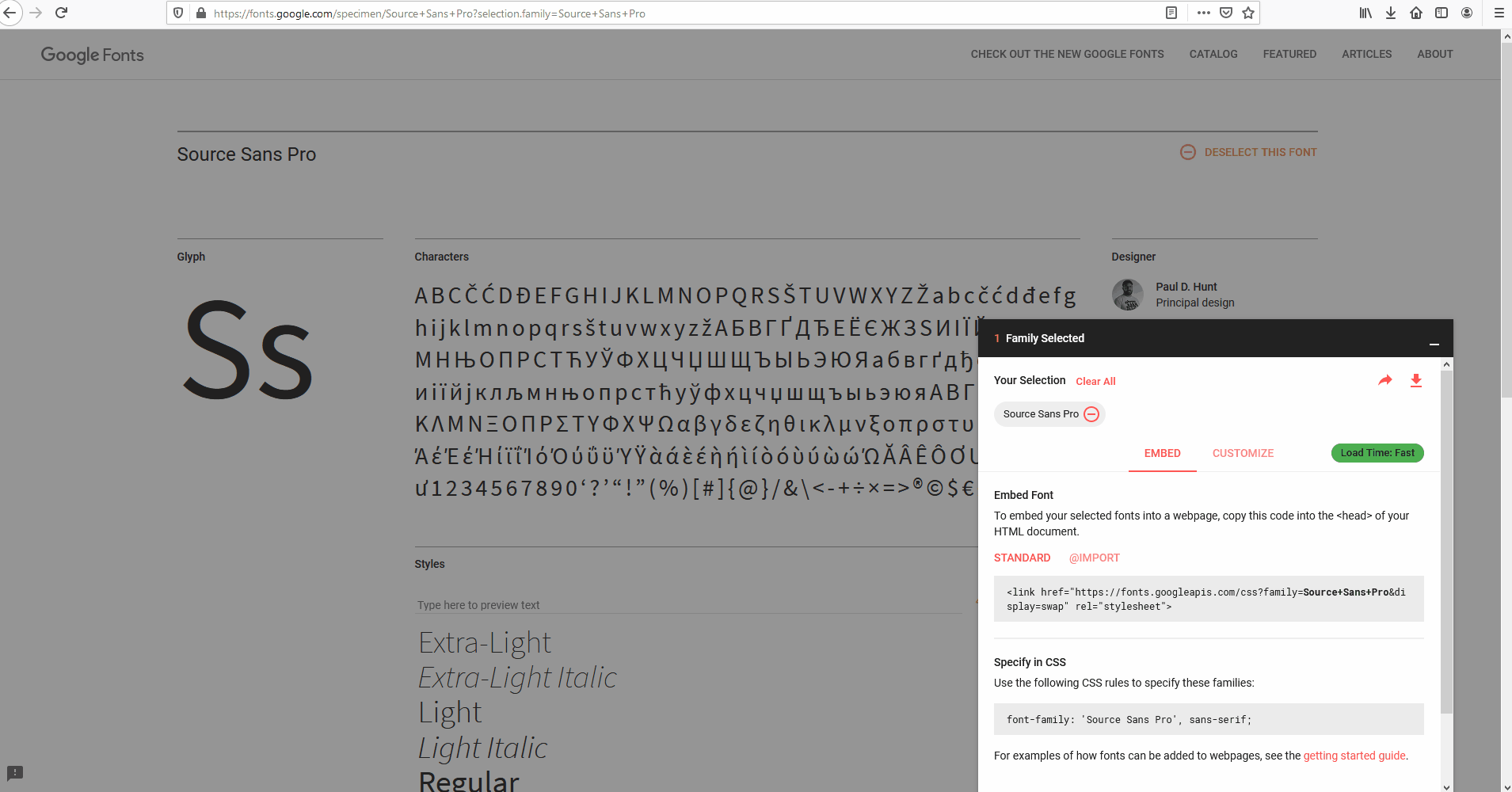Save page to Pocket icon
The image size is (1512, 792).
[1226, 13]
